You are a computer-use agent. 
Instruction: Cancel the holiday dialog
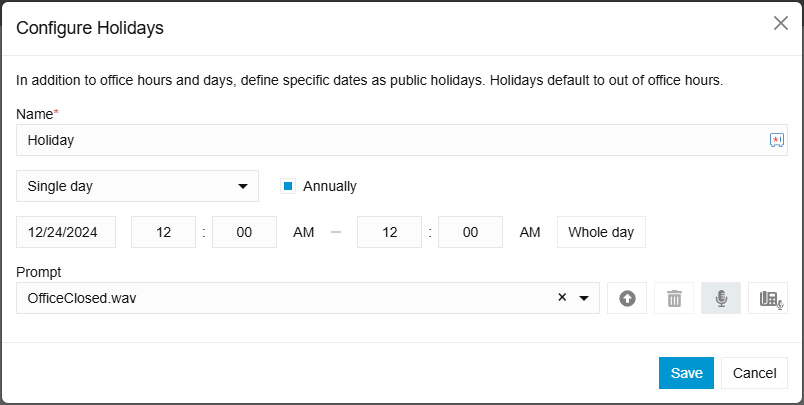pyautogui.click(x=755, y=373)
